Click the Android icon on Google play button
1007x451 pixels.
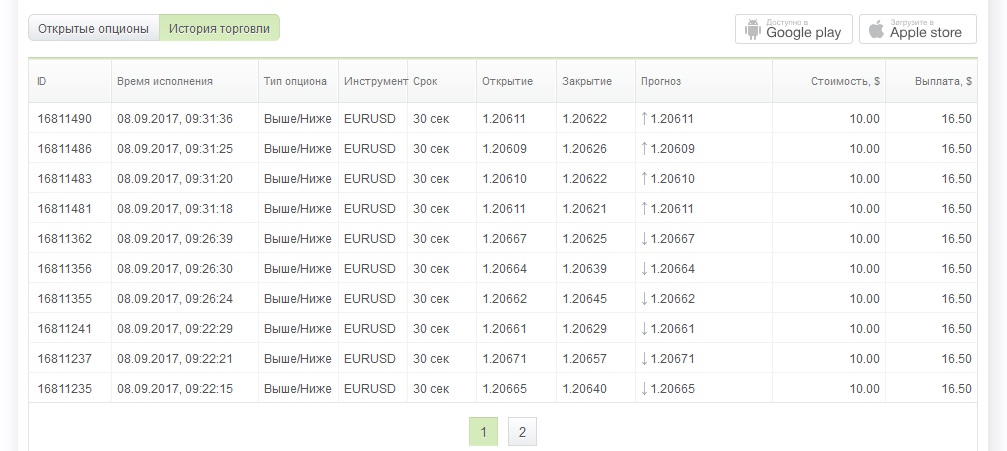752,29
